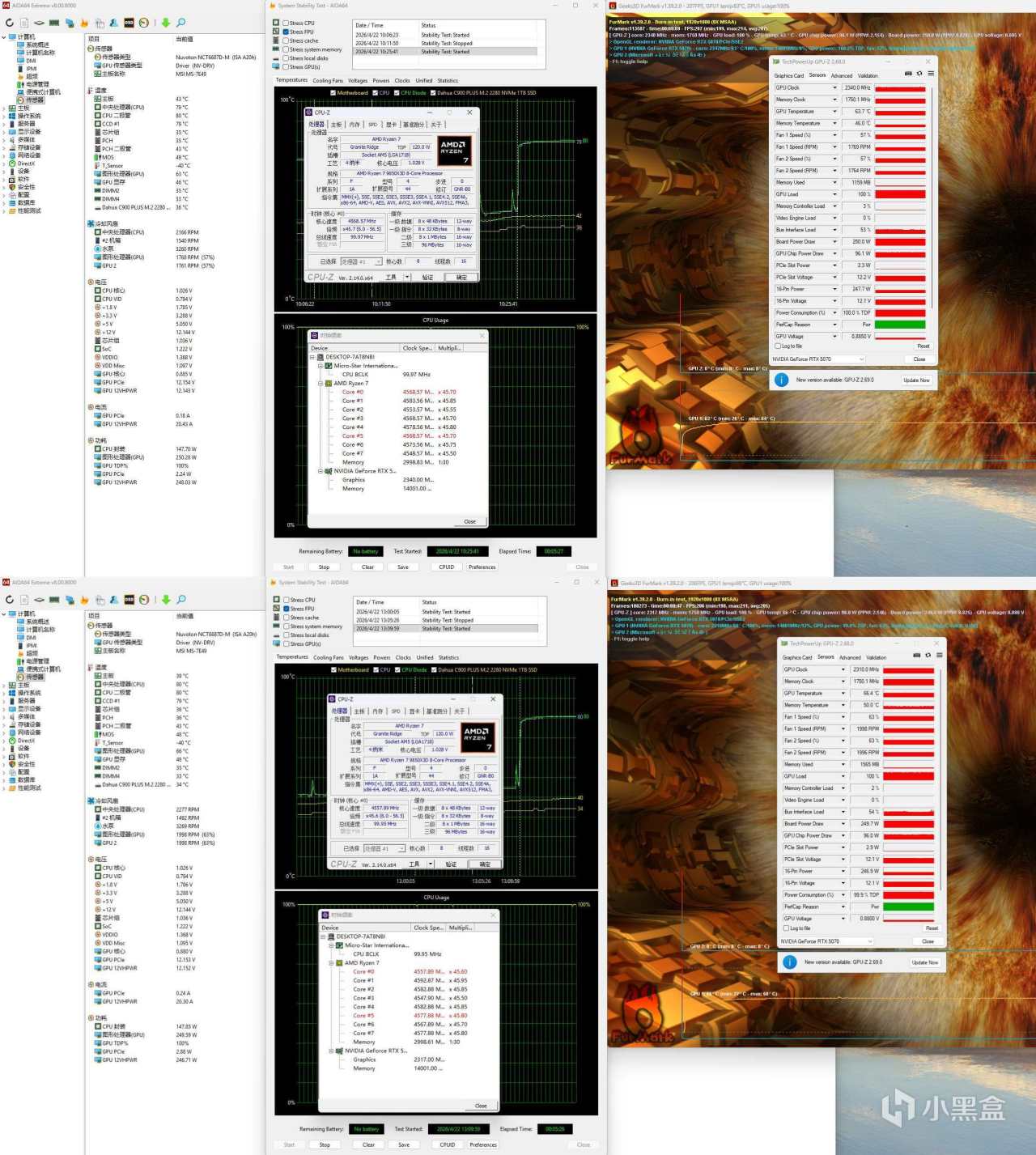Screen dimensions: 1036x1155
Task: Open the OSD panel icon in upper AIDA64 toolbar
Action: [x=129, y=23]
